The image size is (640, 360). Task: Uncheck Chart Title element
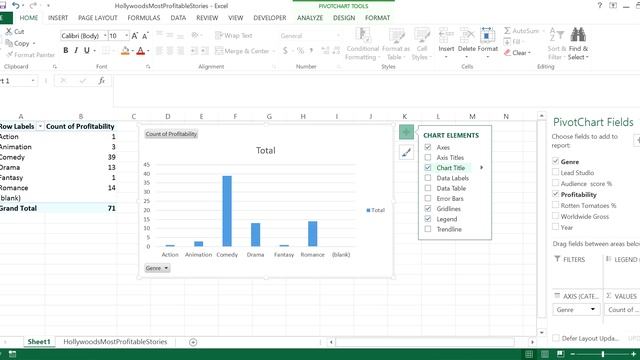(428, 167)
